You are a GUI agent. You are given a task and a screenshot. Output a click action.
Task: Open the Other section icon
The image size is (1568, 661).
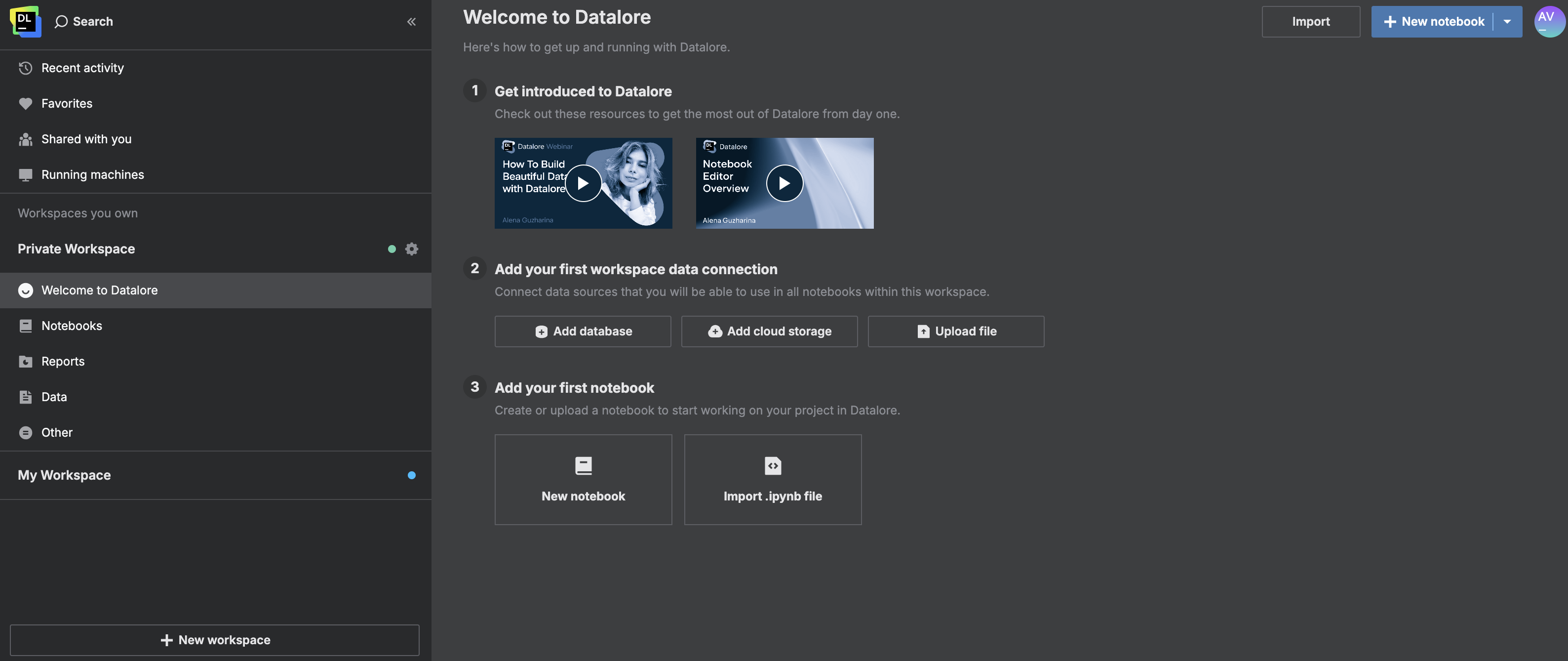pos(25,432)
